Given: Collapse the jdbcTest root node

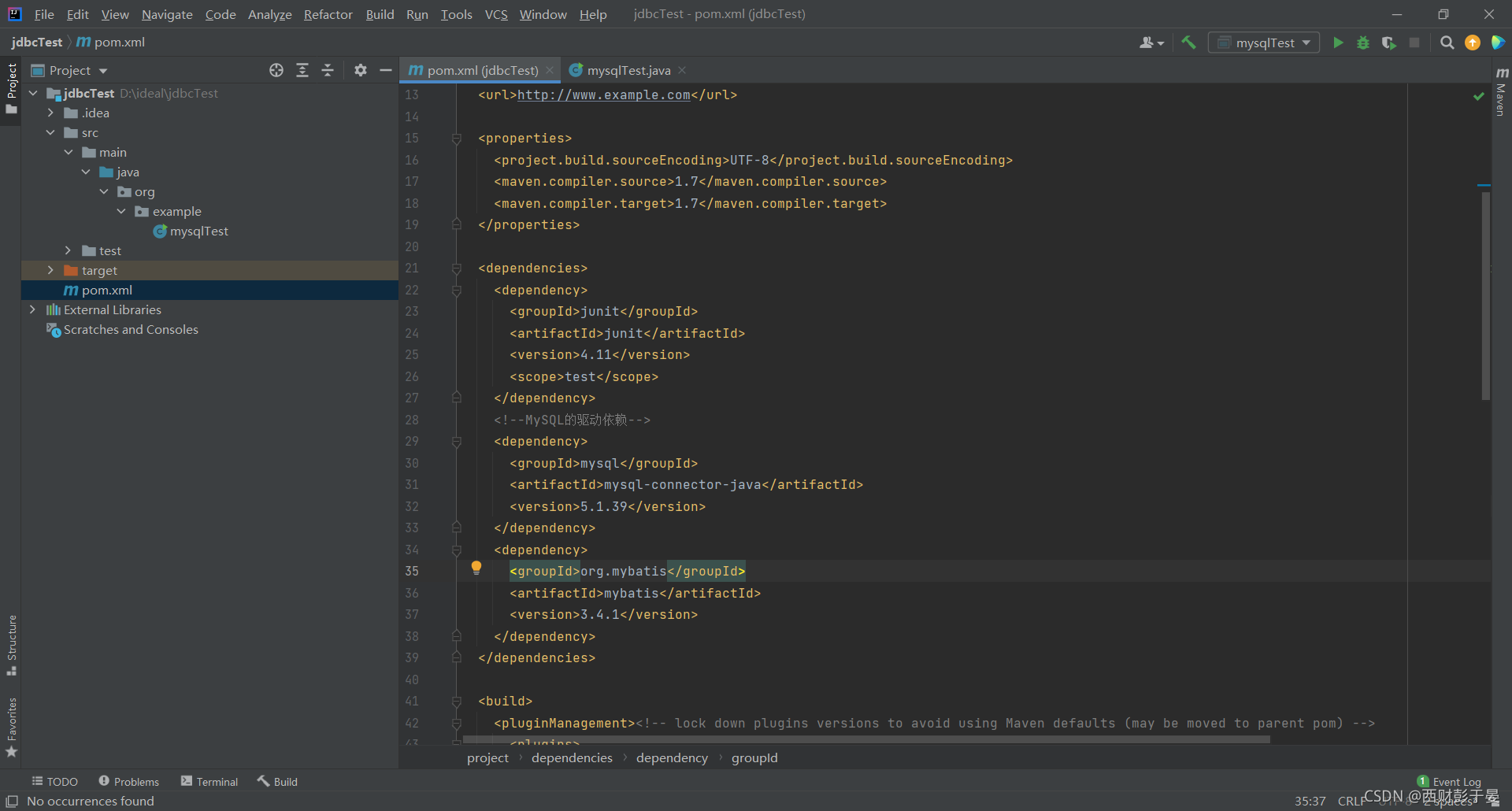Looking at the screenshot, I should [33, 93].
